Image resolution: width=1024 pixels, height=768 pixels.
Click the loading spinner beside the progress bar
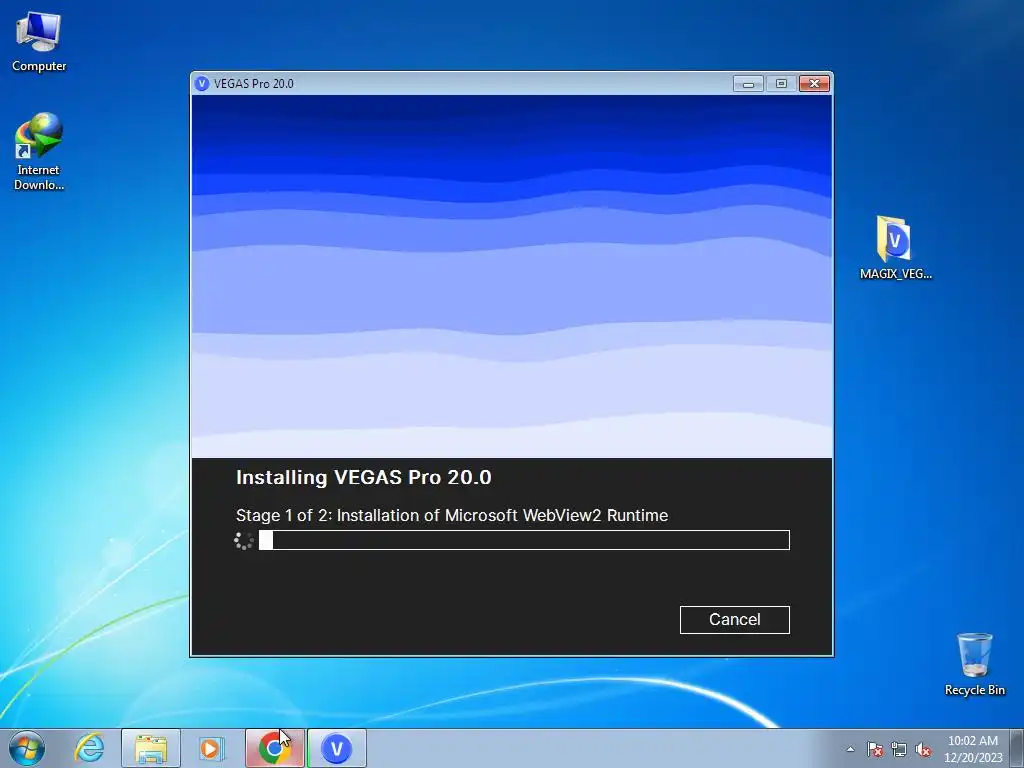(x=244, y=541)
